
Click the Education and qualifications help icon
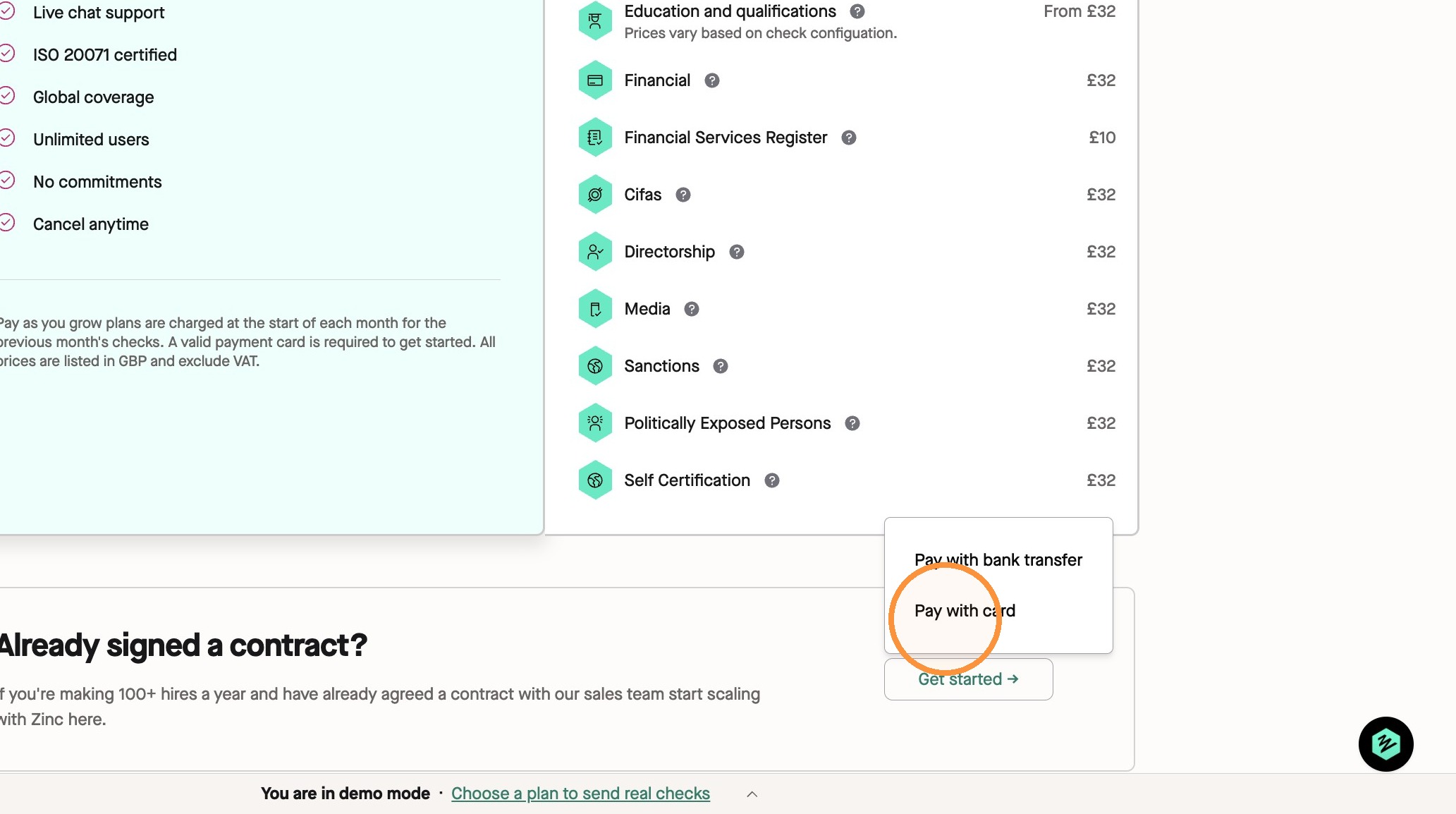(x=857, y=11)
